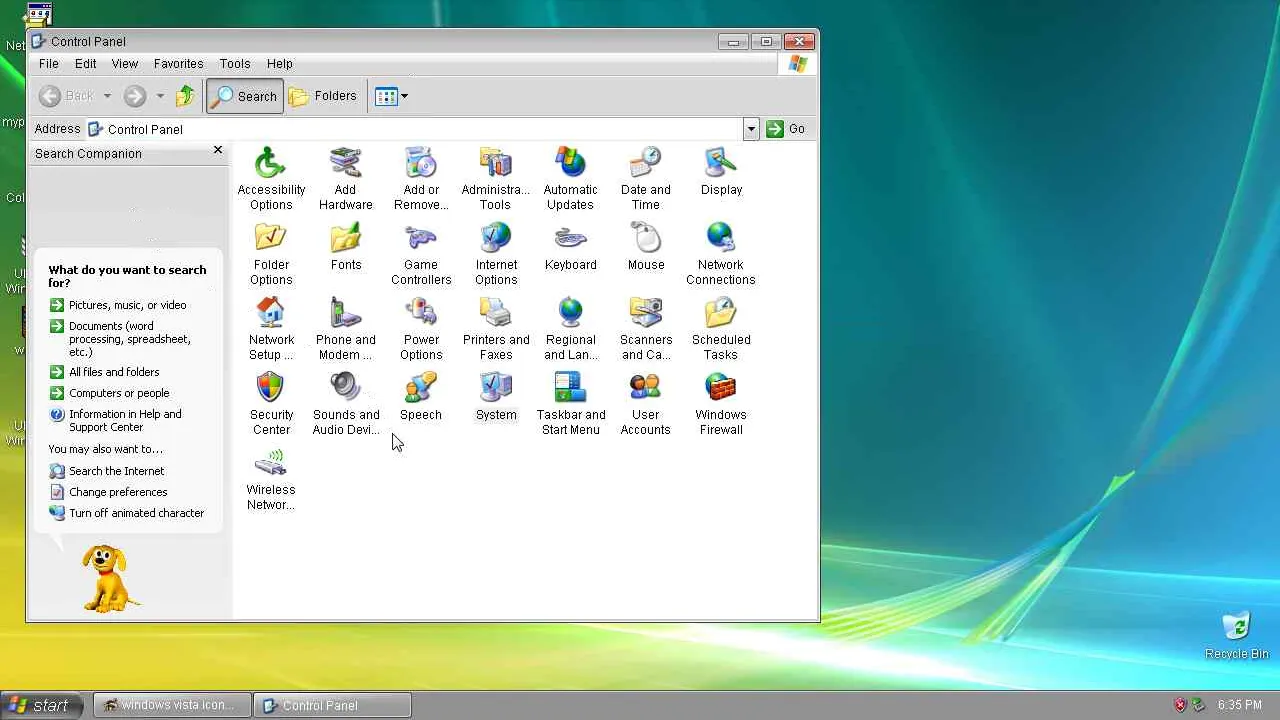The image size is (1280, 720).
Task: Toggle the Search pane button
Action: pyautogui.click(x=245, y=96)
